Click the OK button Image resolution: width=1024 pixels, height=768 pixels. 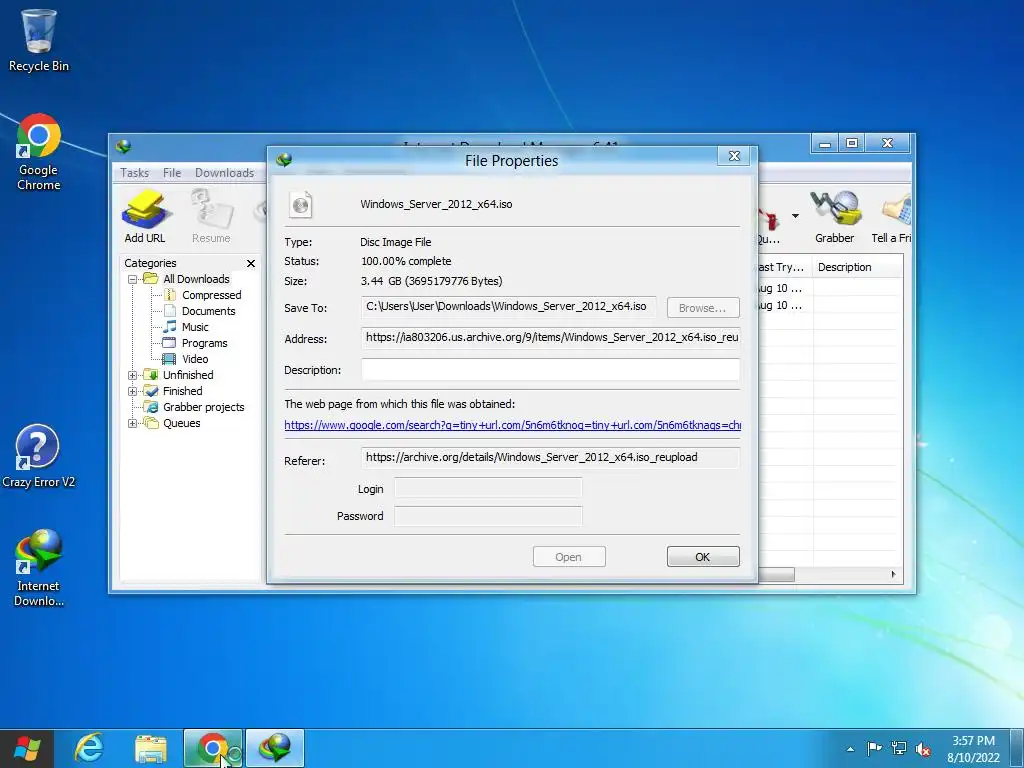[703, 557]
